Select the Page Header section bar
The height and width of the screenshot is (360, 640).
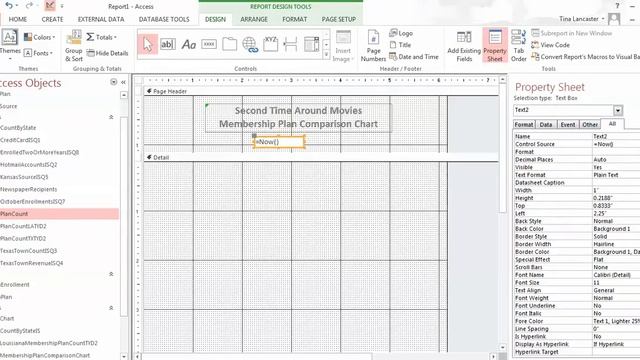[321, 91]
